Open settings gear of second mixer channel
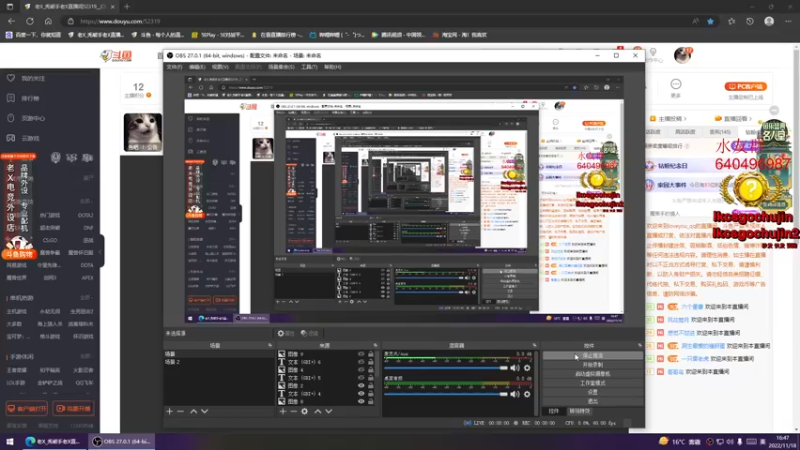This screenshot has height=450, width=800. pos(527,394)
